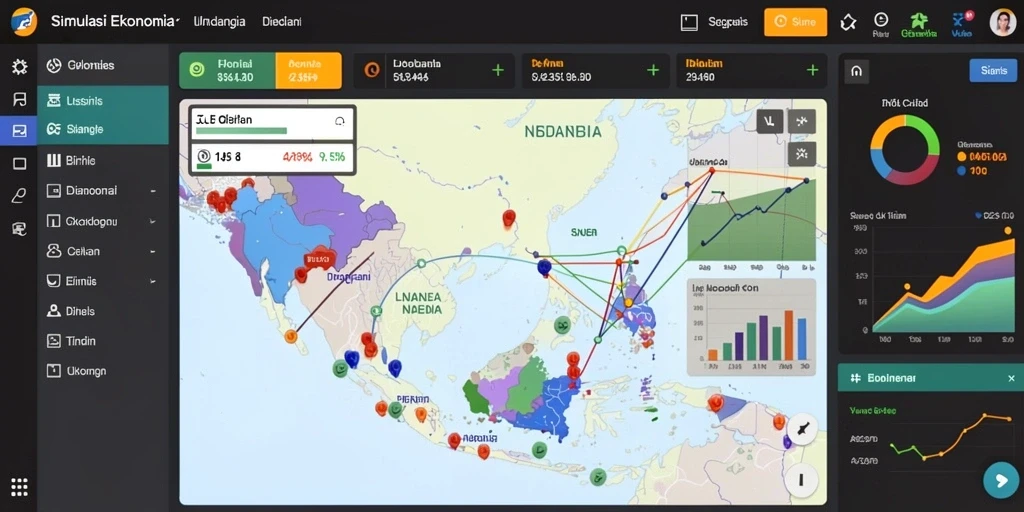1024x512 pixels.
Task: Click the orange Sime button
Action: [795, 22]
